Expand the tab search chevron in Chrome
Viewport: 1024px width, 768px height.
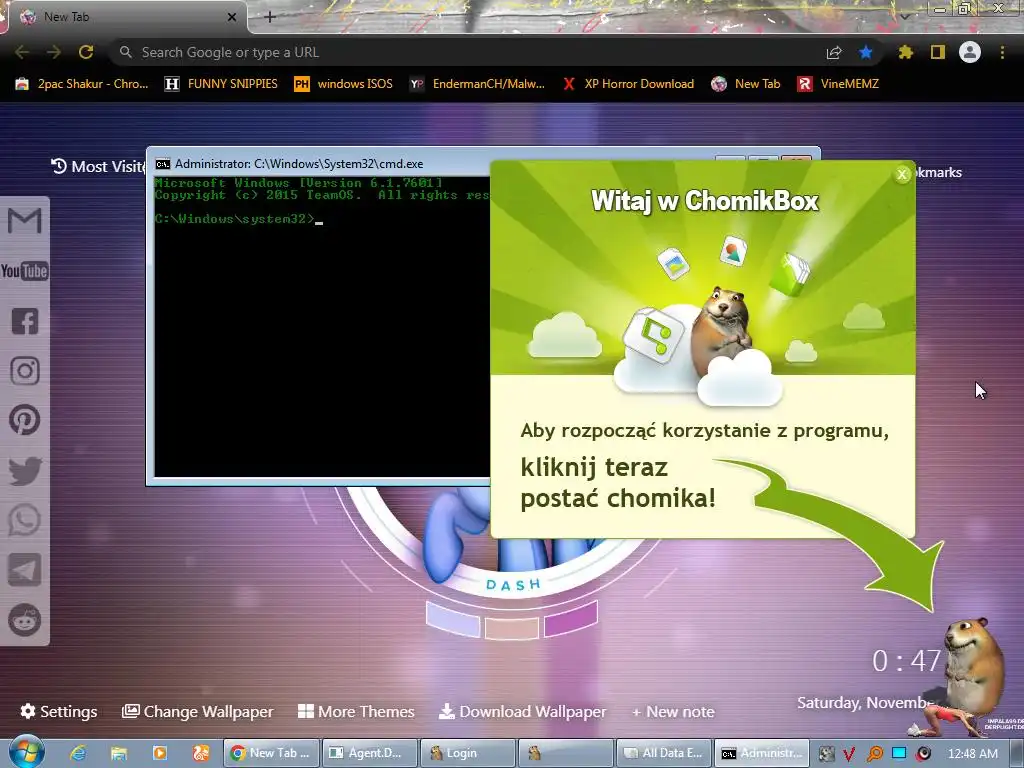[904, 16]
